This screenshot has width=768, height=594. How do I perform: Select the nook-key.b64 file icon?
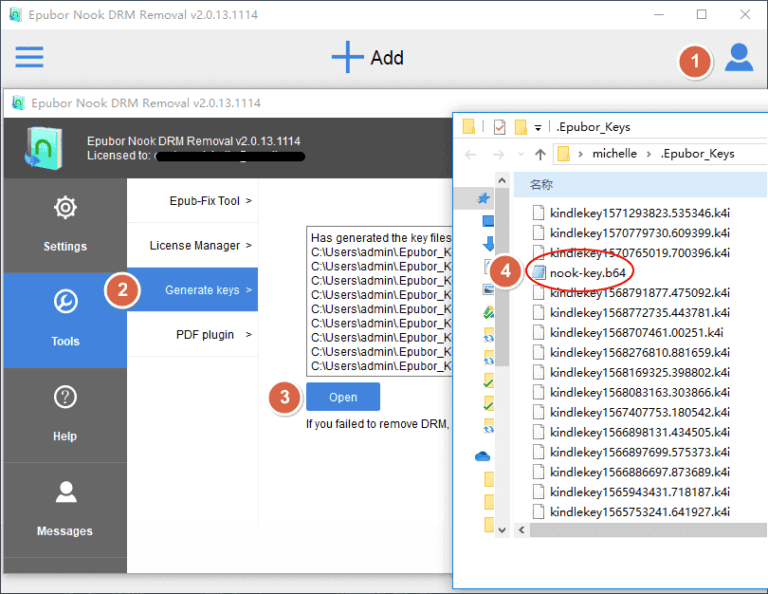coord(539,272)
